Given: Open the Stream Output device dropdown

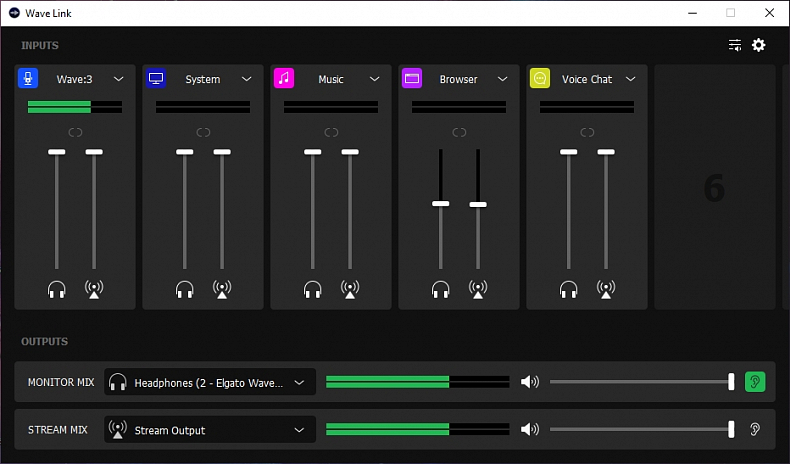Looking at the screenshot, I should pyautogui.click(x=210, y=430).
